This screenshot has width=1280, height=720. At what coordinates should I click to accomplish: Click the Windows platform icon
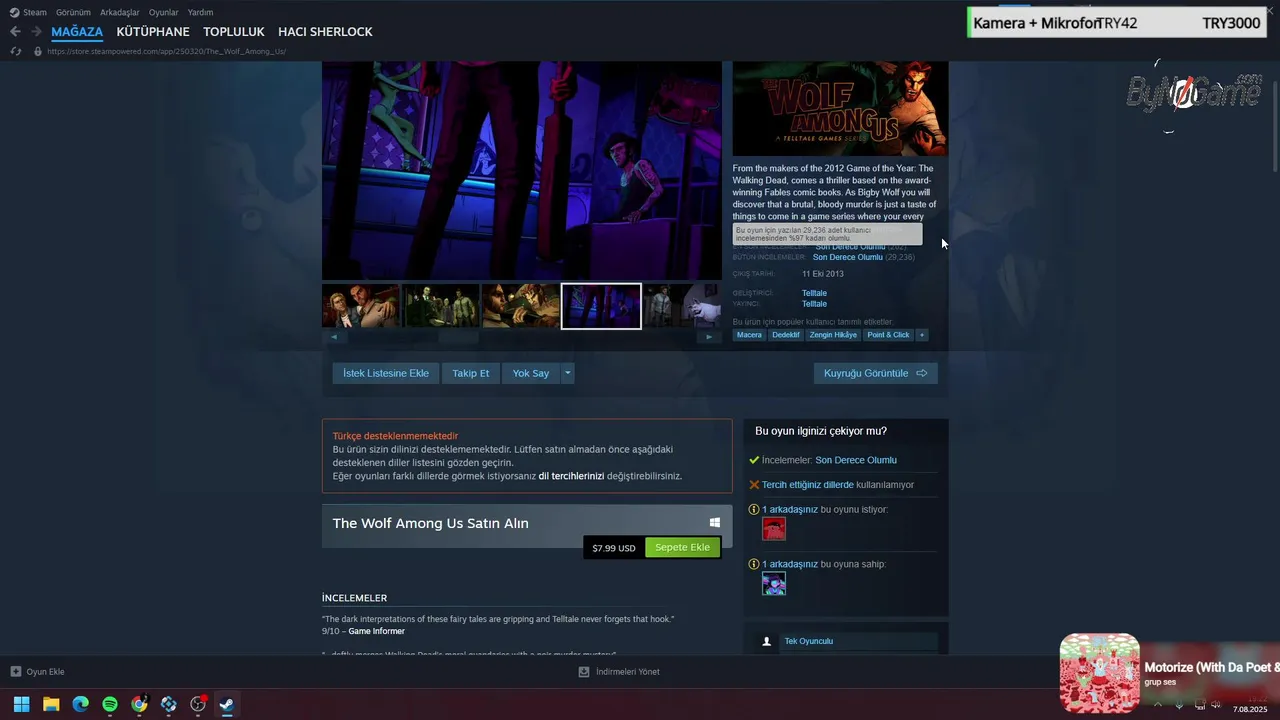(x=715, y=523)
